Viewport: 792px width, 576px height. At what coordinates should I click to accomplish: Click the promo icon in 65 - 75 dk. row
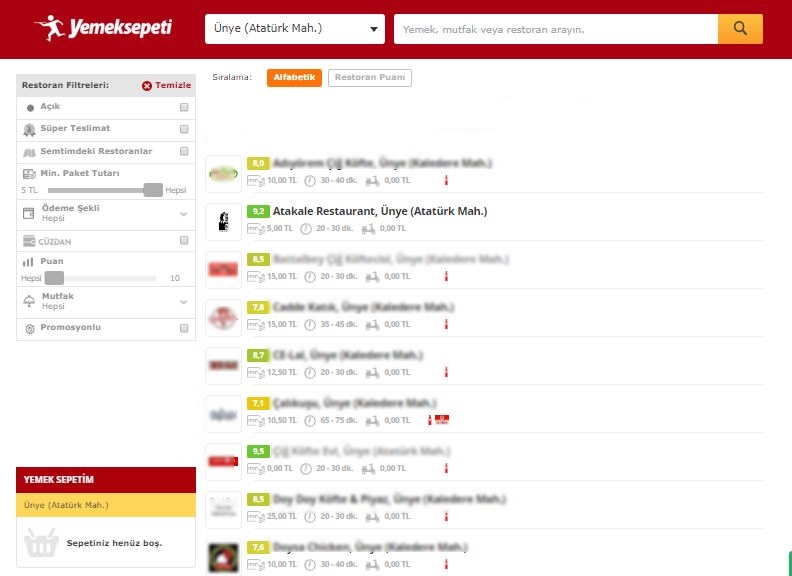442,419
